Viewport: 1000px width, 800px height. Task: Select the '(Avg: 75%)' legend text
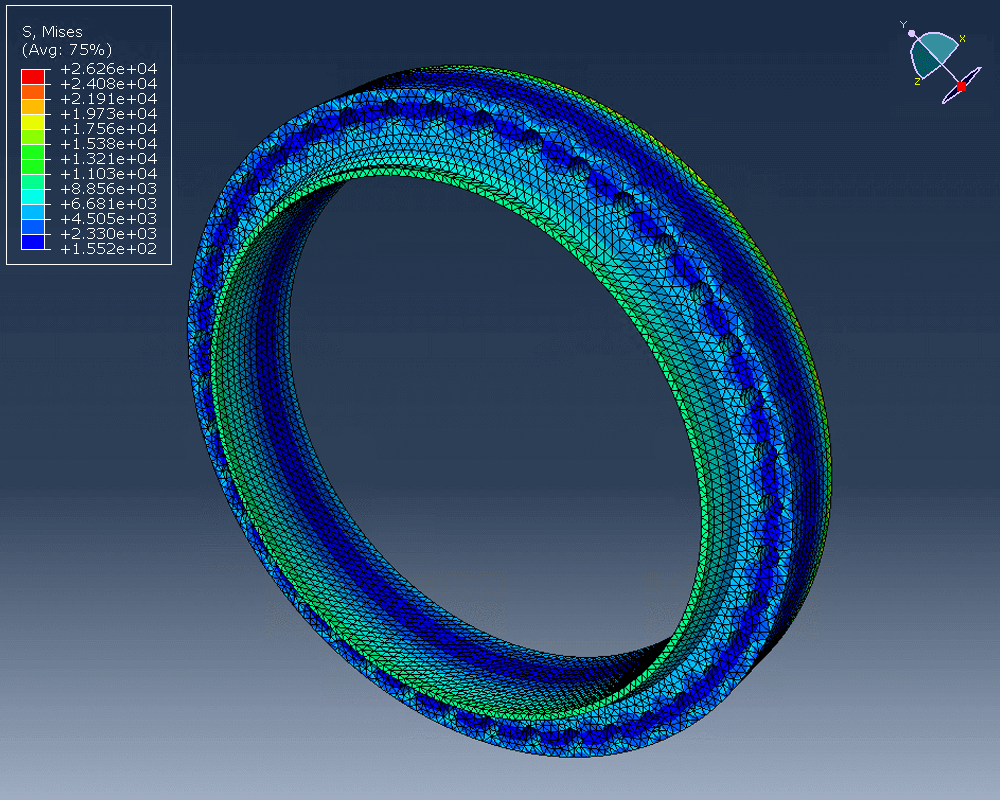click(x=67, y=50)
